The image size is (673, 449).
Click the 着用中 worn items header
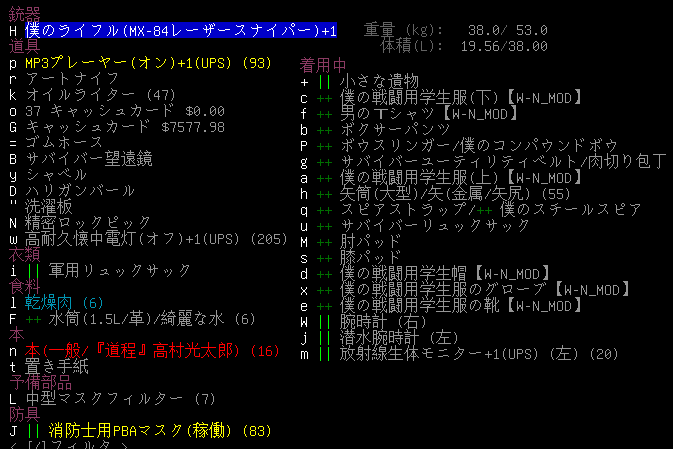(324, 63)
